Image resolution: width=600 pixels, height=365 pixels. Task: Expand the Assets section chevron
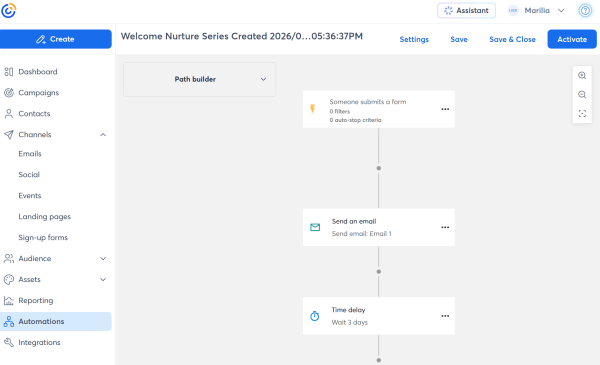[103, 280]
